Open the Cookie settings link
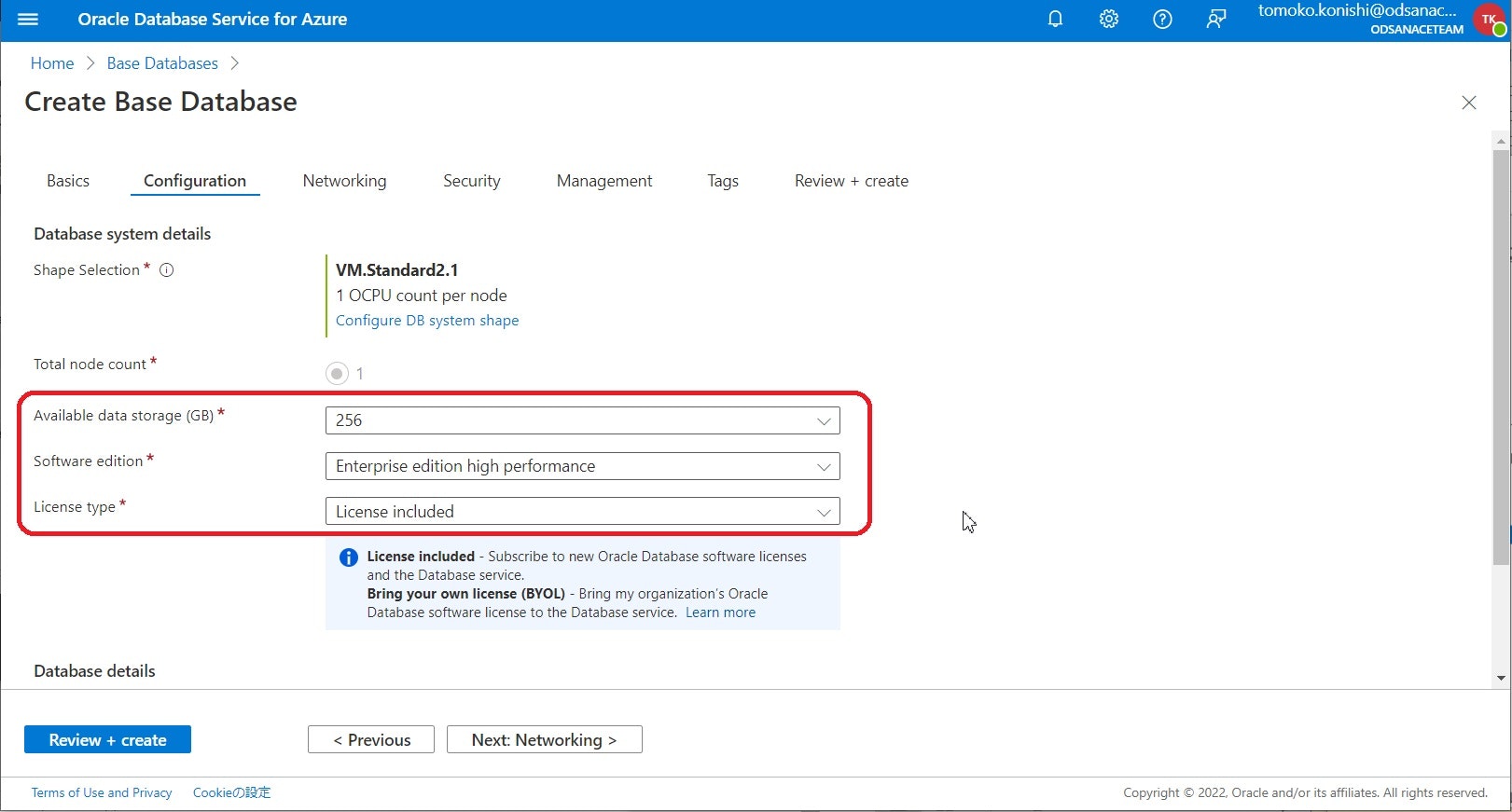The image size is (1512, 812). pyautogui.click(x=231, y=792)
